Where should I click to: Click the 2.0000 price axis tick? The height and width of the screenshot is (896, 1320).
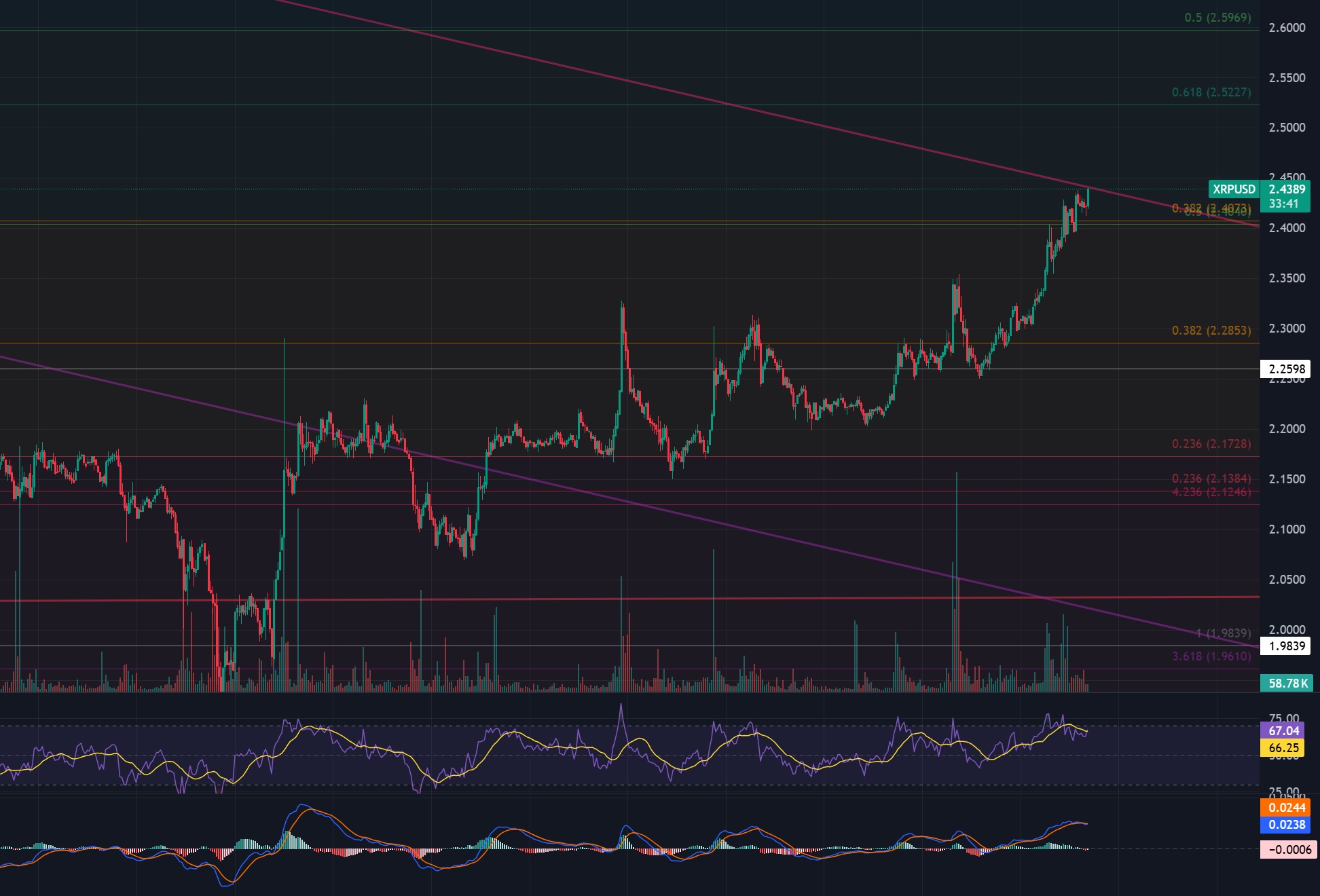pyautogui.click(x=1287, y=629)
